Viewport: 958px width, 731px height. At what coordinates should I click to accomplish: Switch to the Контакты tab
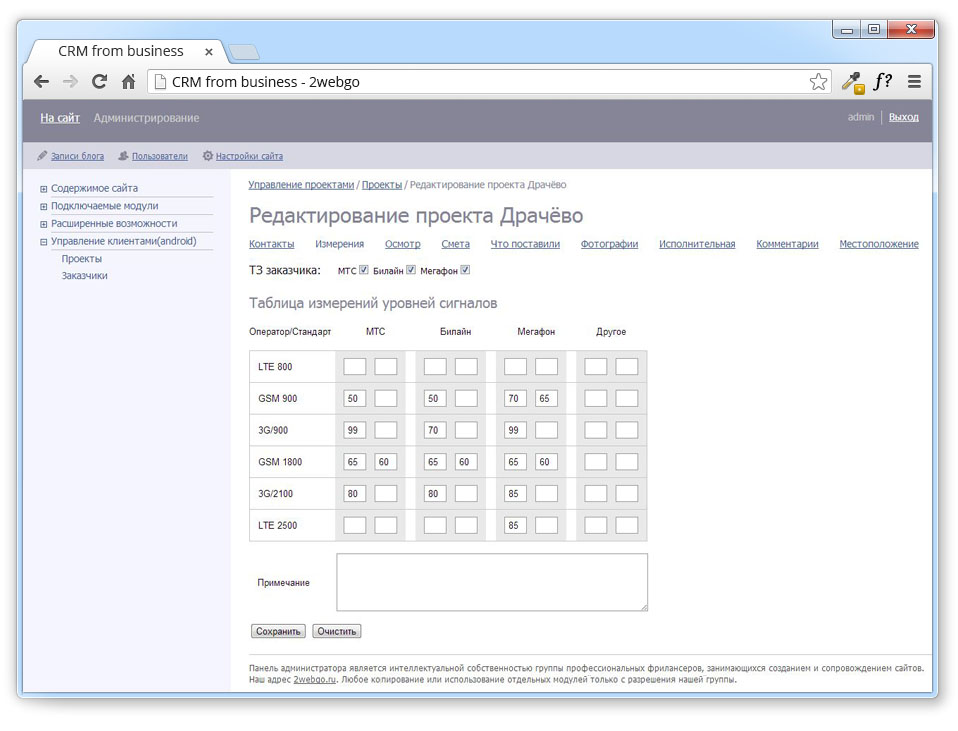tap(271, 244)
